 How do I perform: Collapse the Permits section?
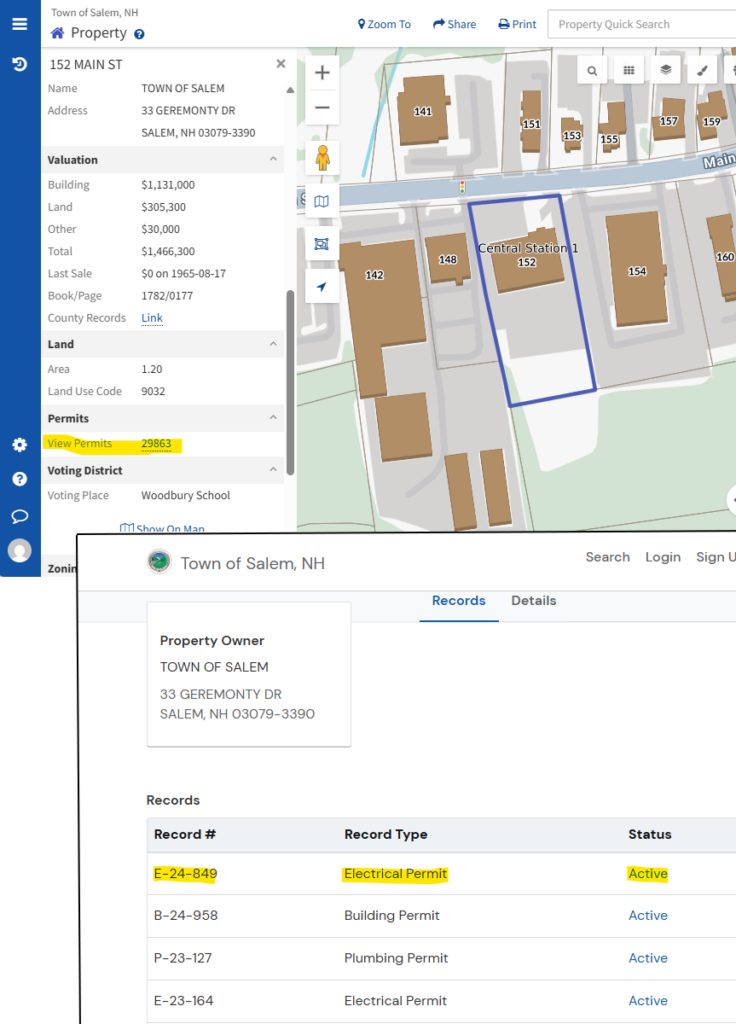pyautogui.click(x=273, y=418)
